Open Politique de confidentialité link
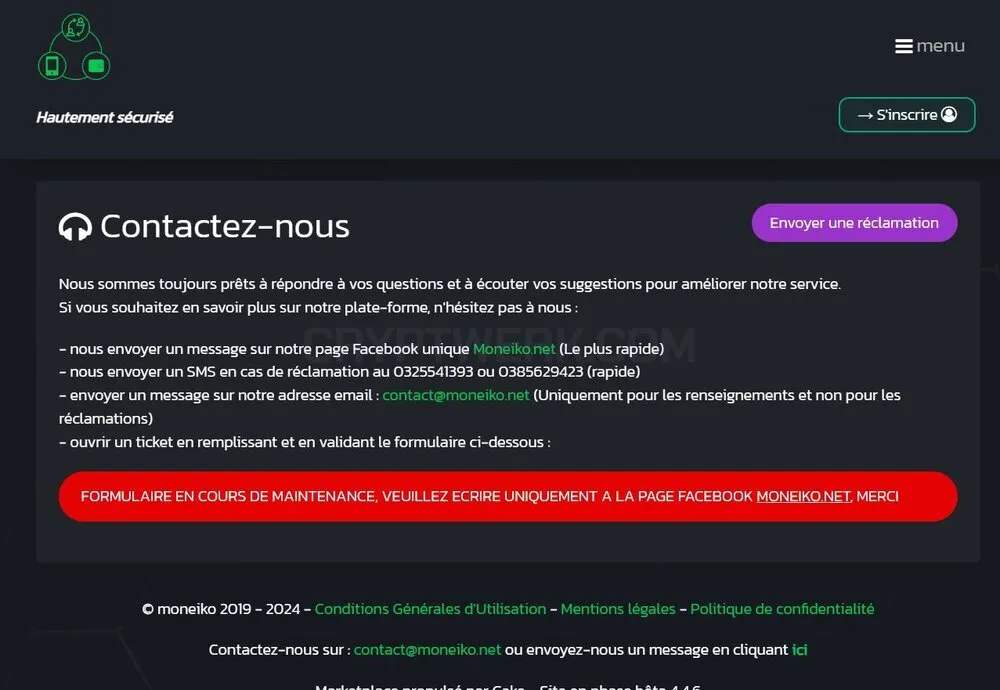The width and height of the screenshot is (1000, 690). click(x=783, y=609)
